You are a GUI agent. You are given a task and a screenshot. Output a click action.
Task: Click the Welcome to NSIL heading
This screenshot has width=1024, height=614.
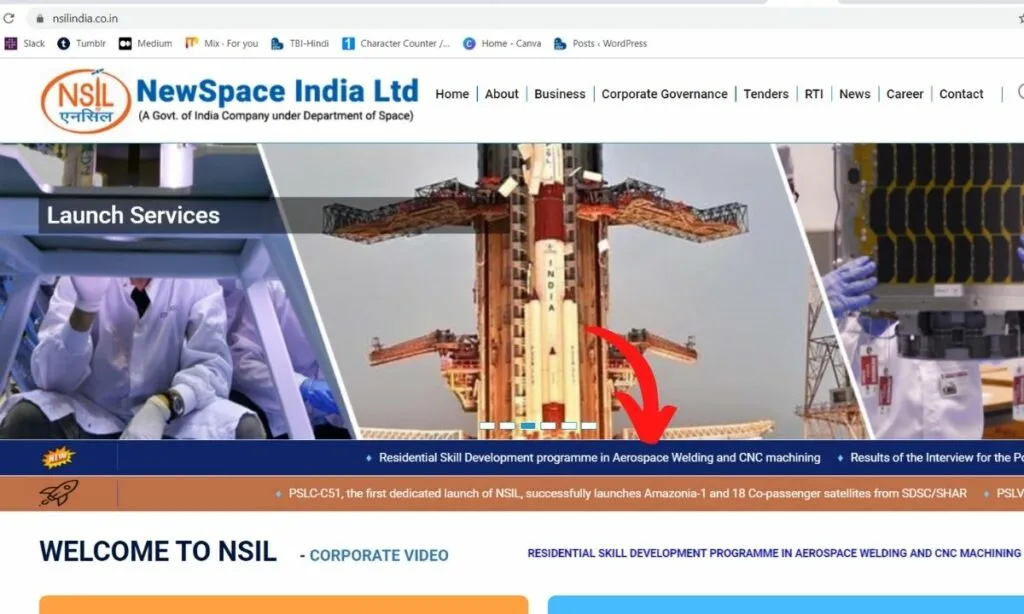(158, 551)
